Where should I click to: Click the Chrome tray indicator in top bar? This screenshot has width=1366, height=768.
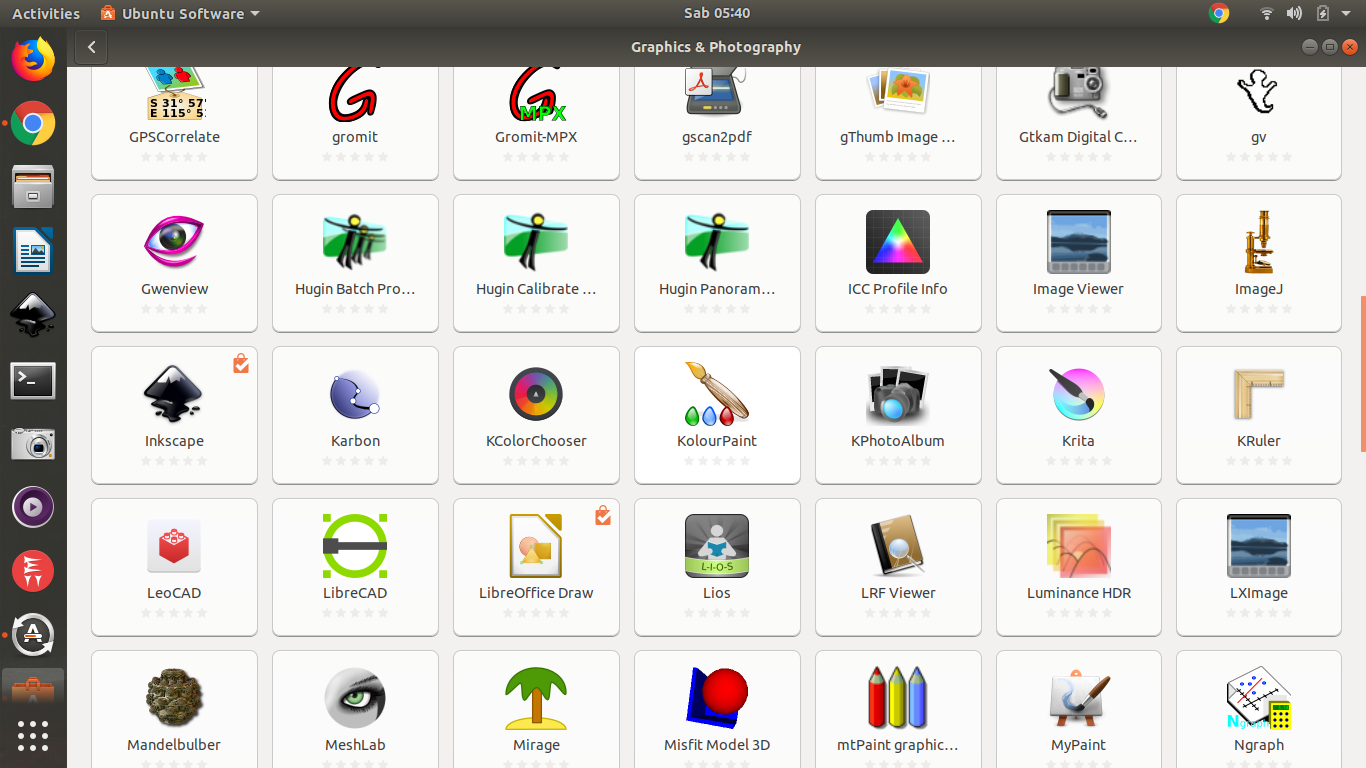click(x=1218, y=13)
